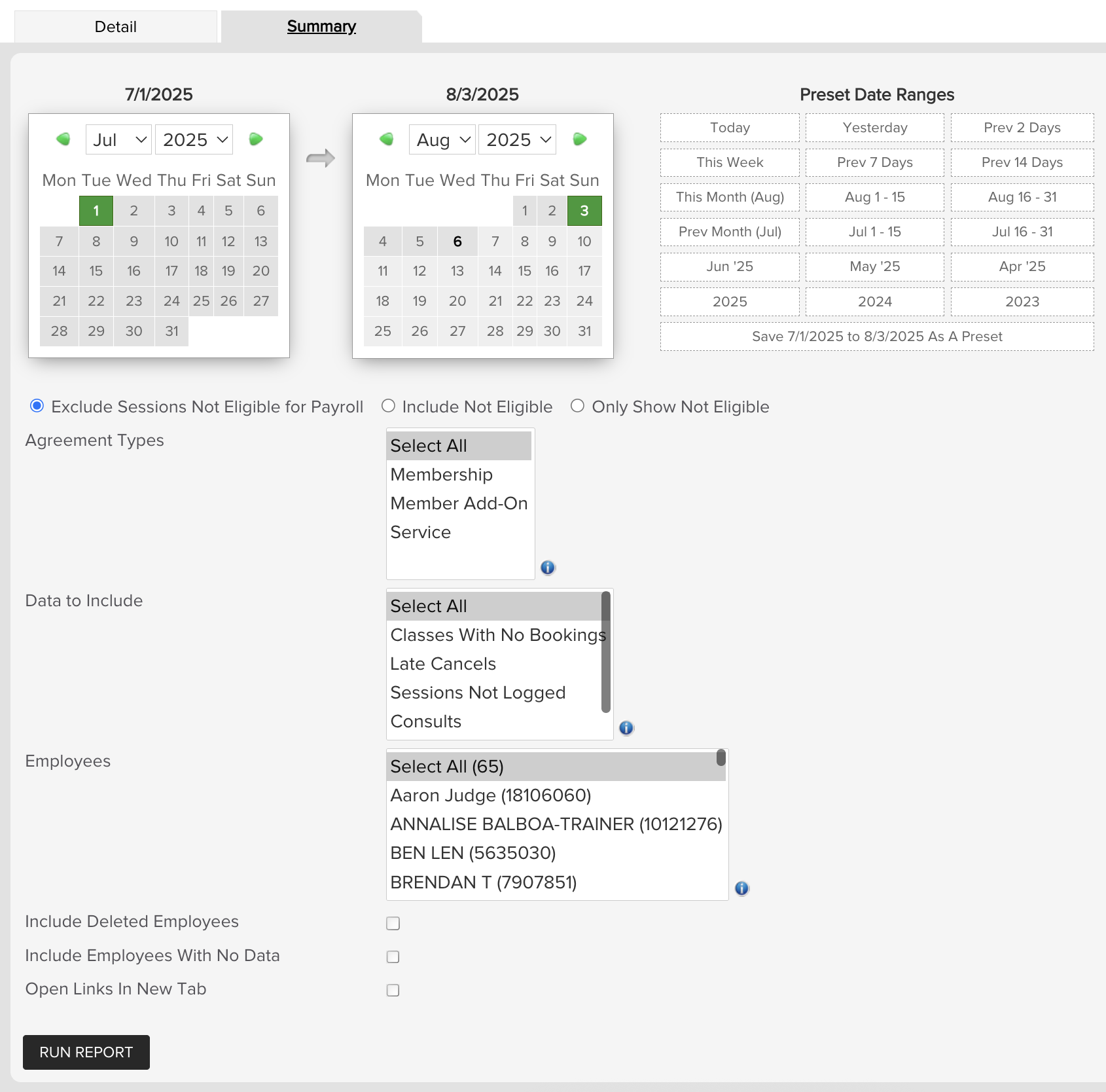
Task: Select Member Add-On agreement type
Action: tap(459, 503)
